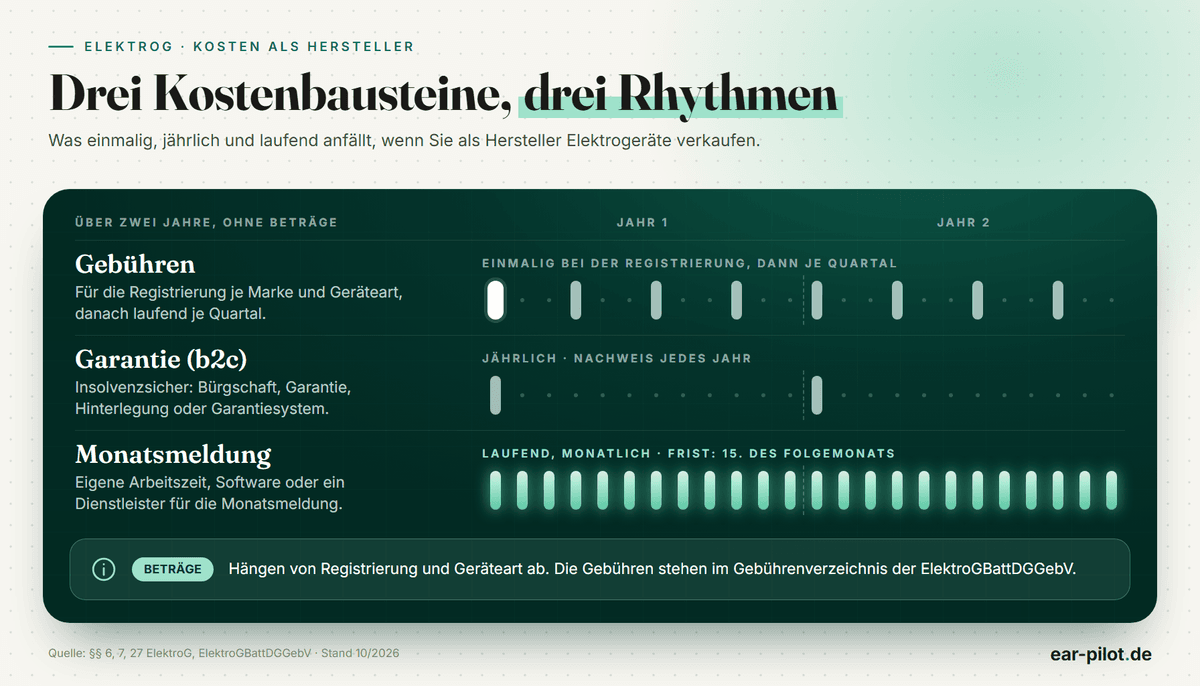Click the JAHR 1 column header
The height and width of the screenshot is (686, 1200).
point(642,222)
